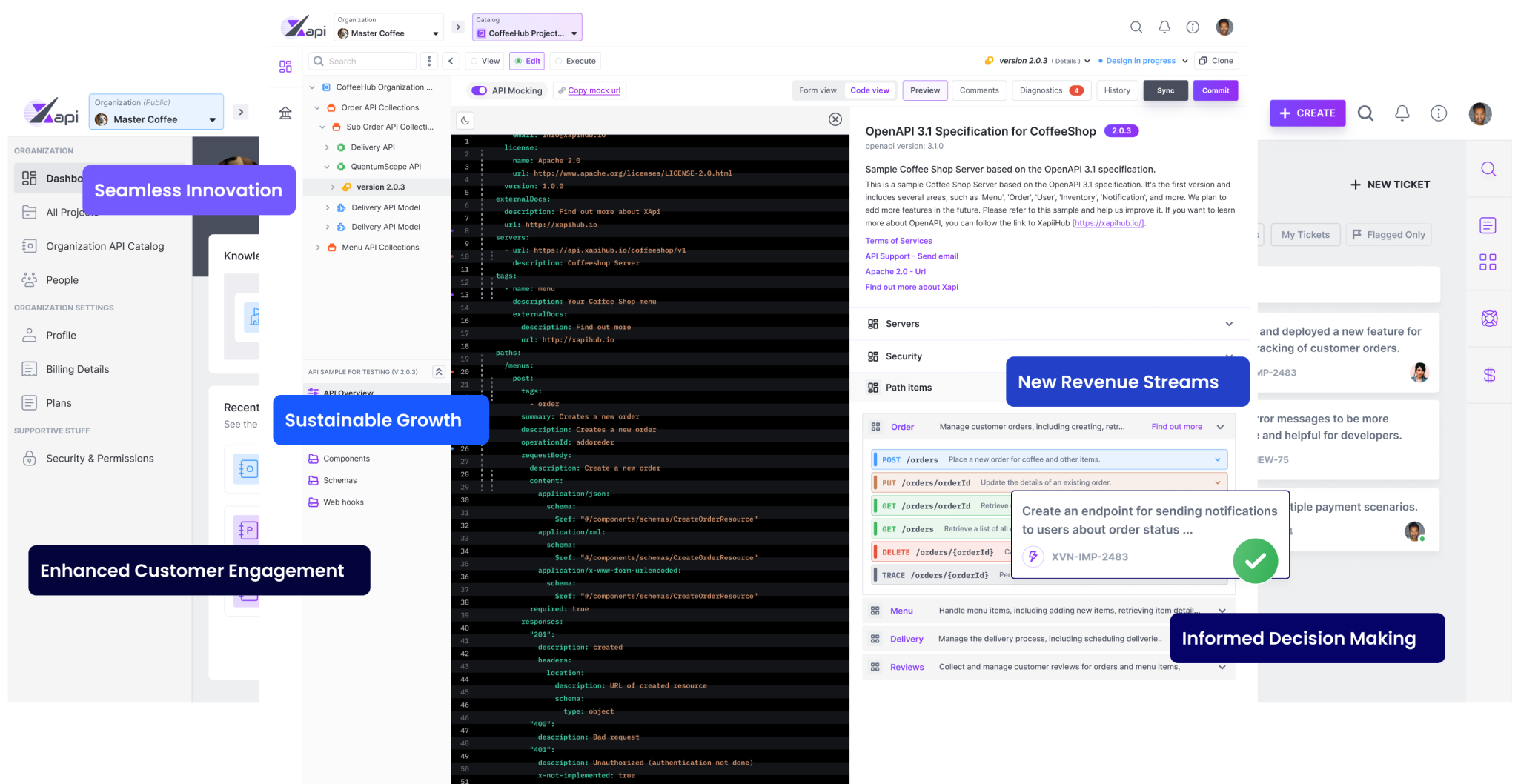1518x784 pixels.
Task: Open version 2.0.3 details dropdown
Action: click(x=1036, y=61)
